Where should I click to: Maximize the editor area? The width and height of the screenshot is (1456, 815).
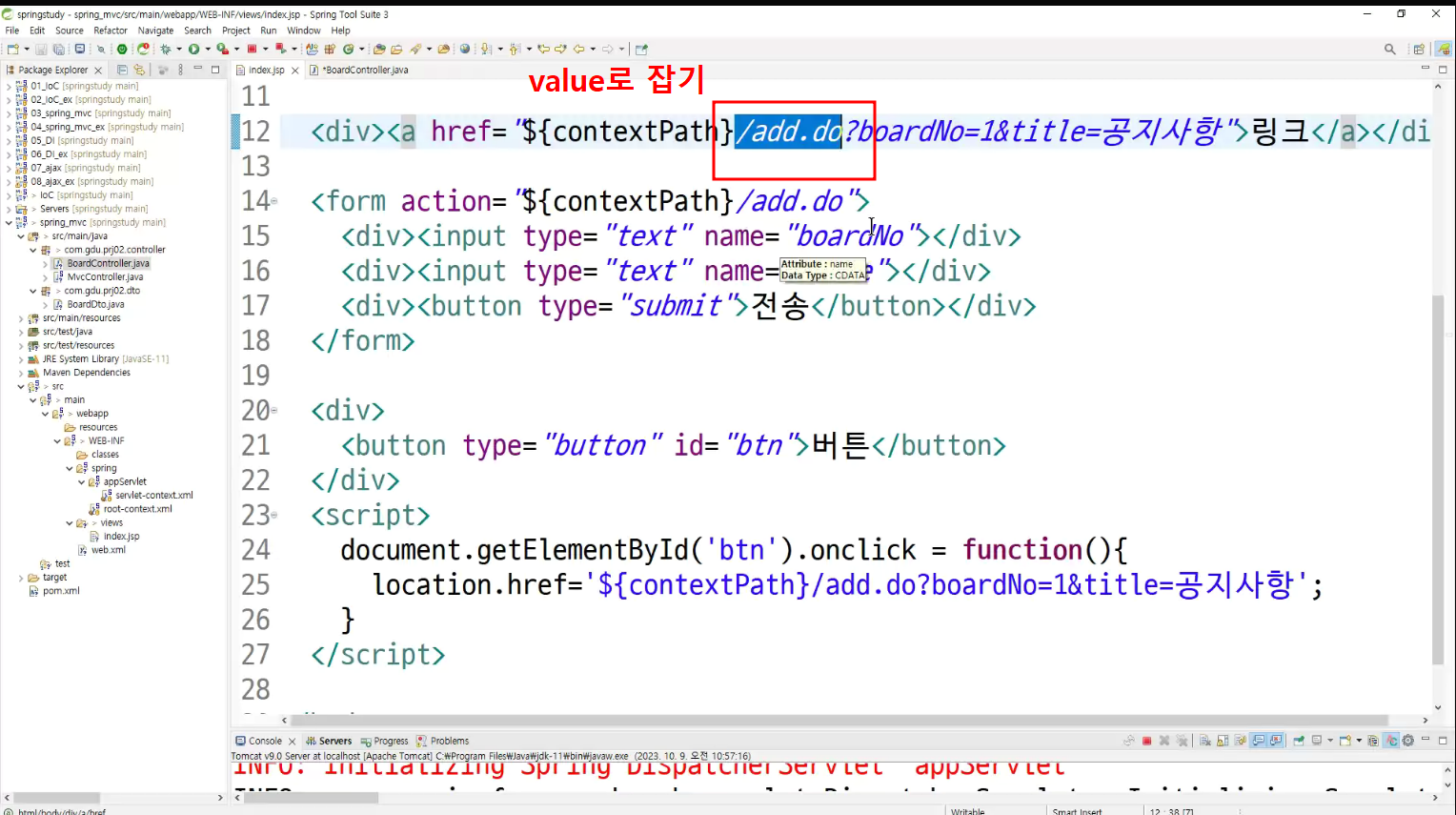1443,70
